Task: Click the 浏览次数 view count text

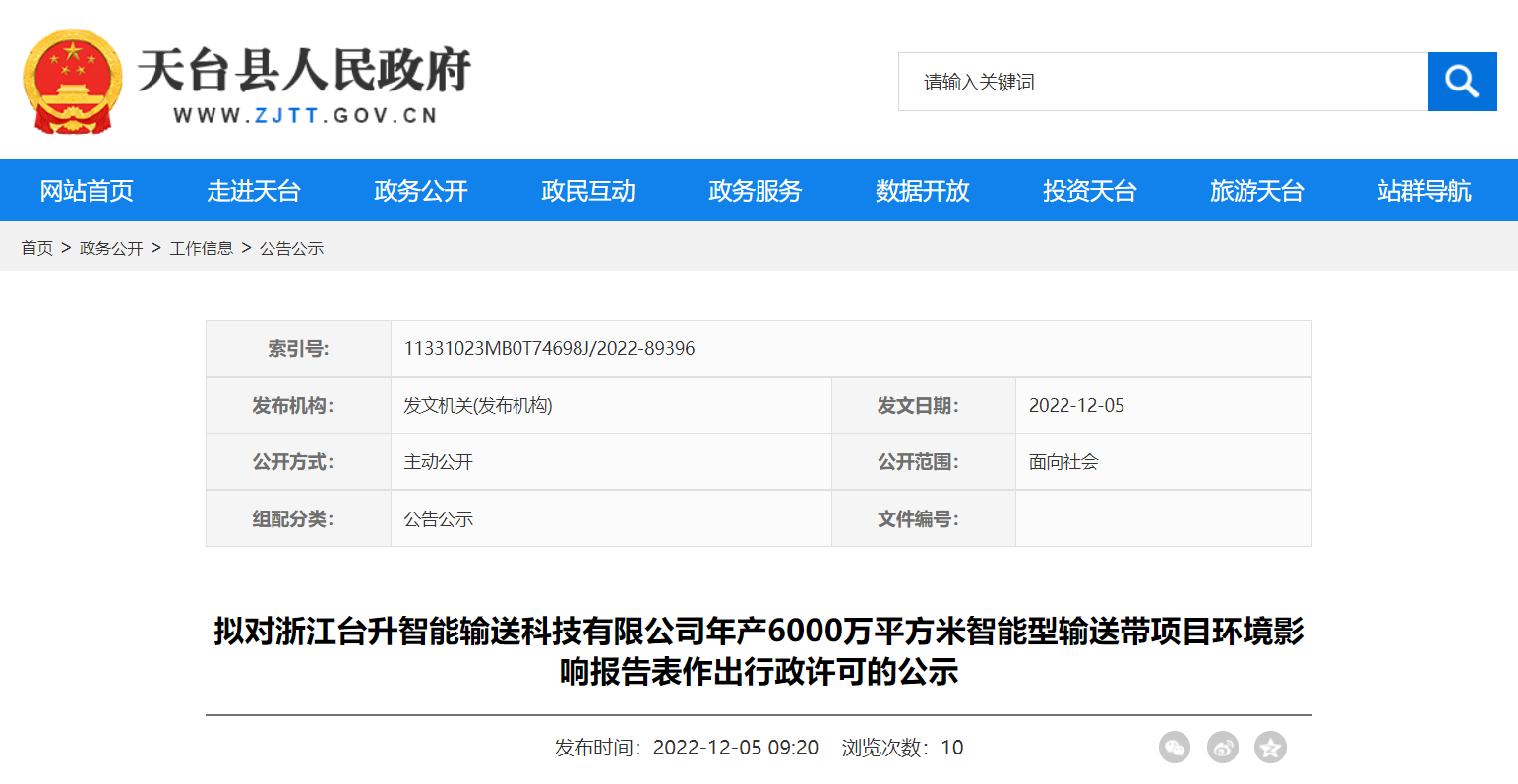Action: [x=902, y=748]
